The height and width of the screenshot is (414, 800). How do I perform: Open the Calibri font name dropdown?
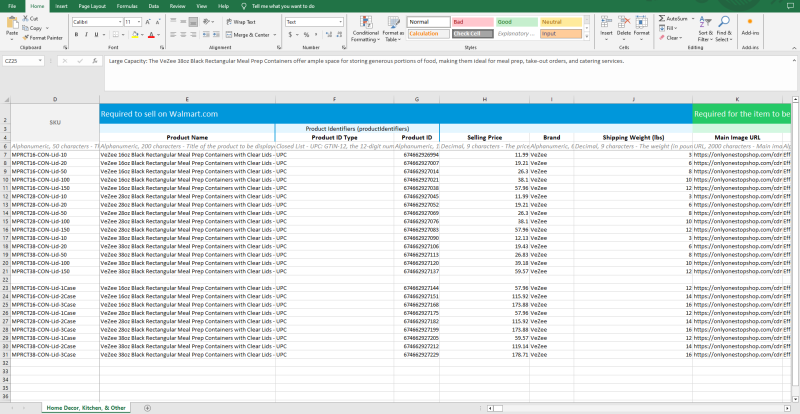(120, 22)
